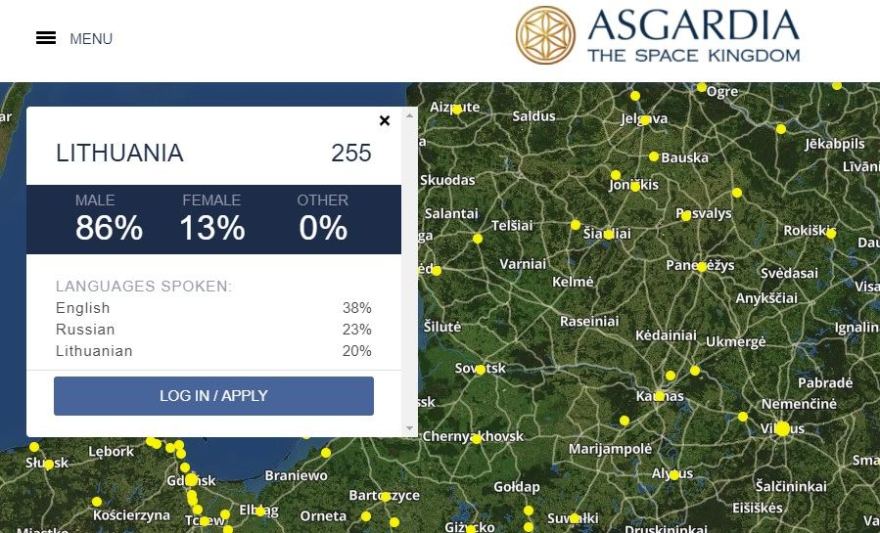The image size is (880, 533).
Task: Click the English language row
Action: [x=214, y=308]
